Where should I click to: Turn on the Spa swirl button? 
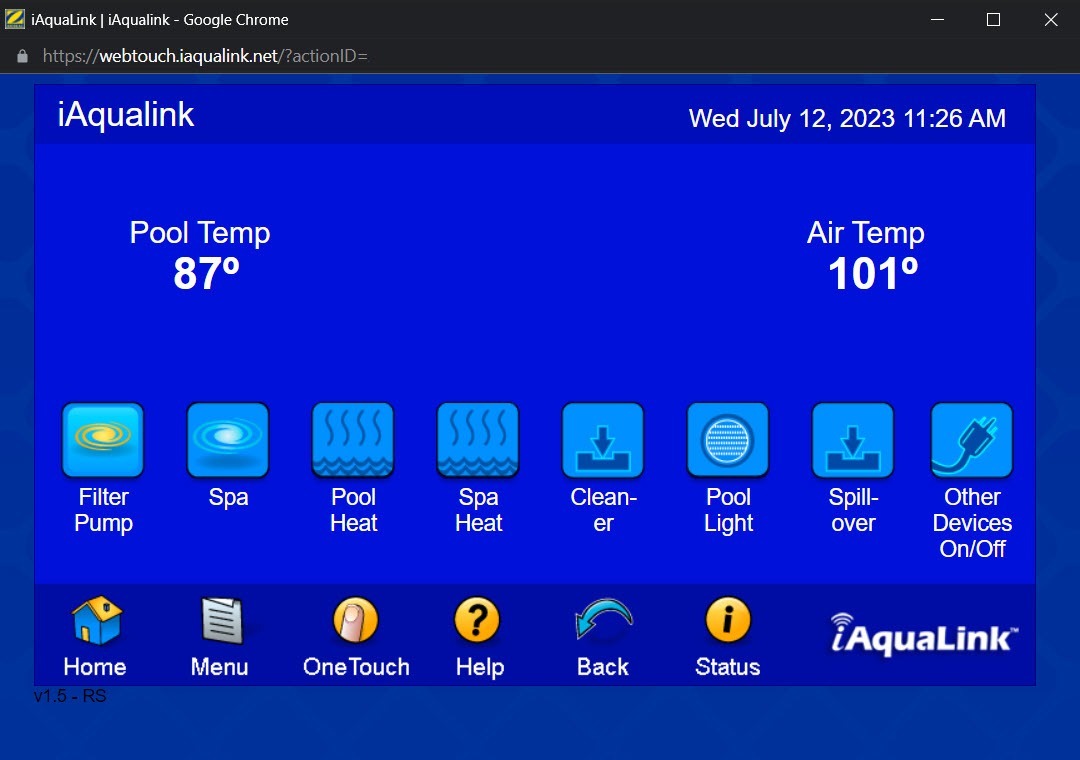228,440
